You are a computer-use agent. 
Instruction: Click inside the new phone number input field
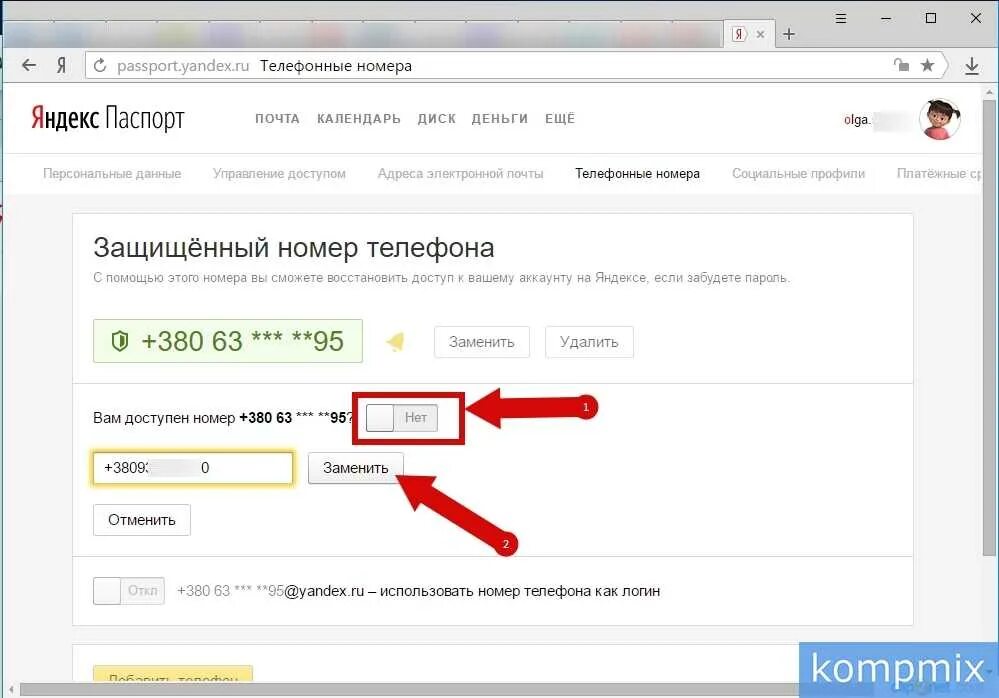(x=192, y=467)
